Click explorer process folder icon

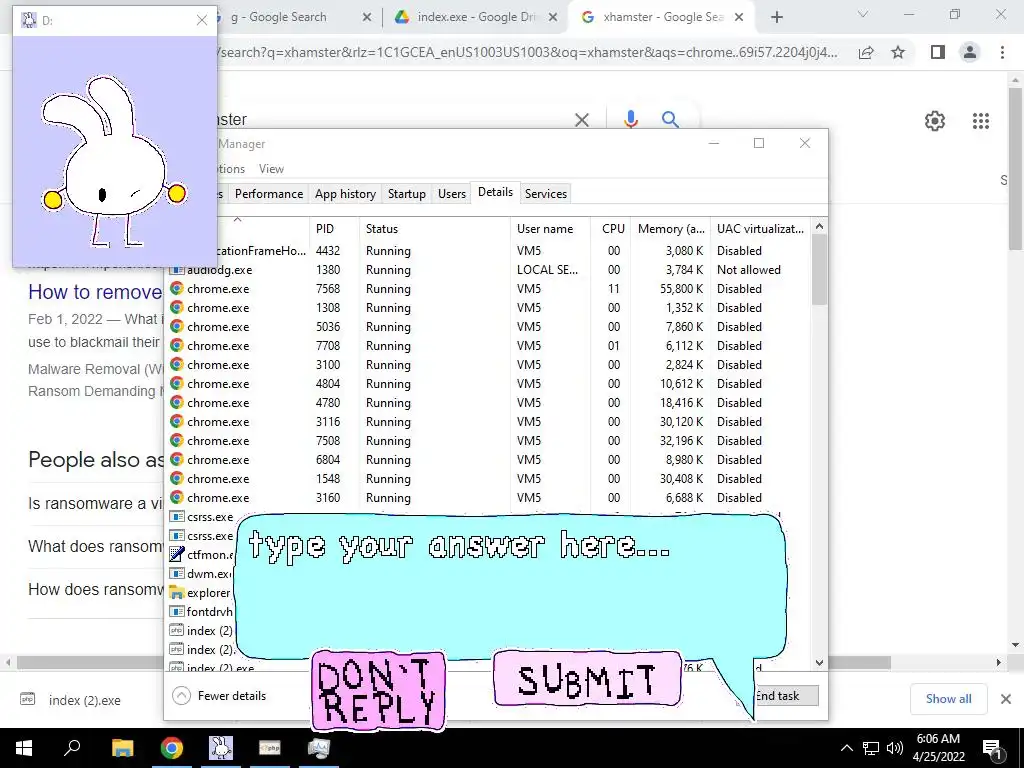pyautogui.click(x=176, y=592)
